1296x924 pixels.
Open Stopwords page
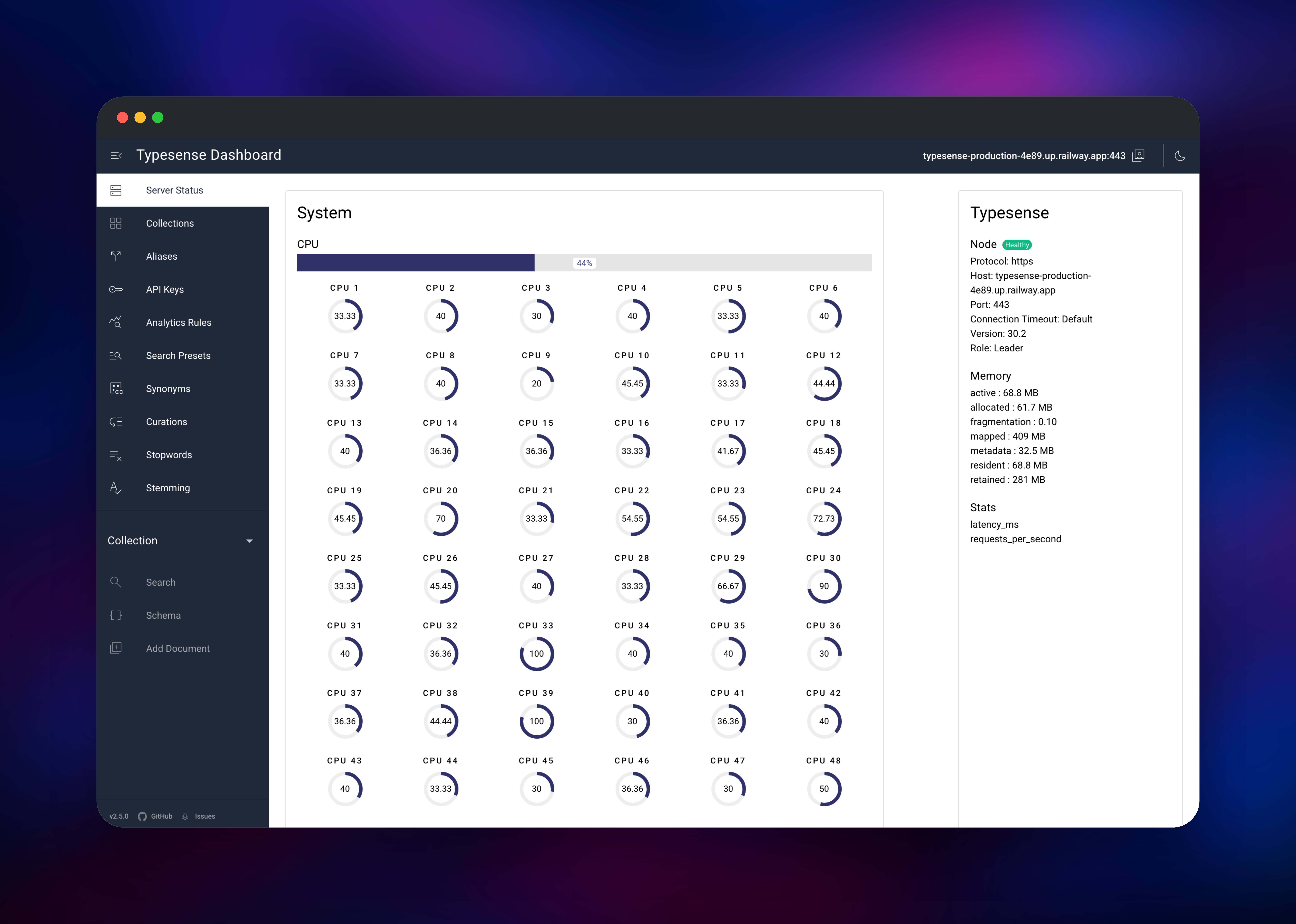coord(183,455)
